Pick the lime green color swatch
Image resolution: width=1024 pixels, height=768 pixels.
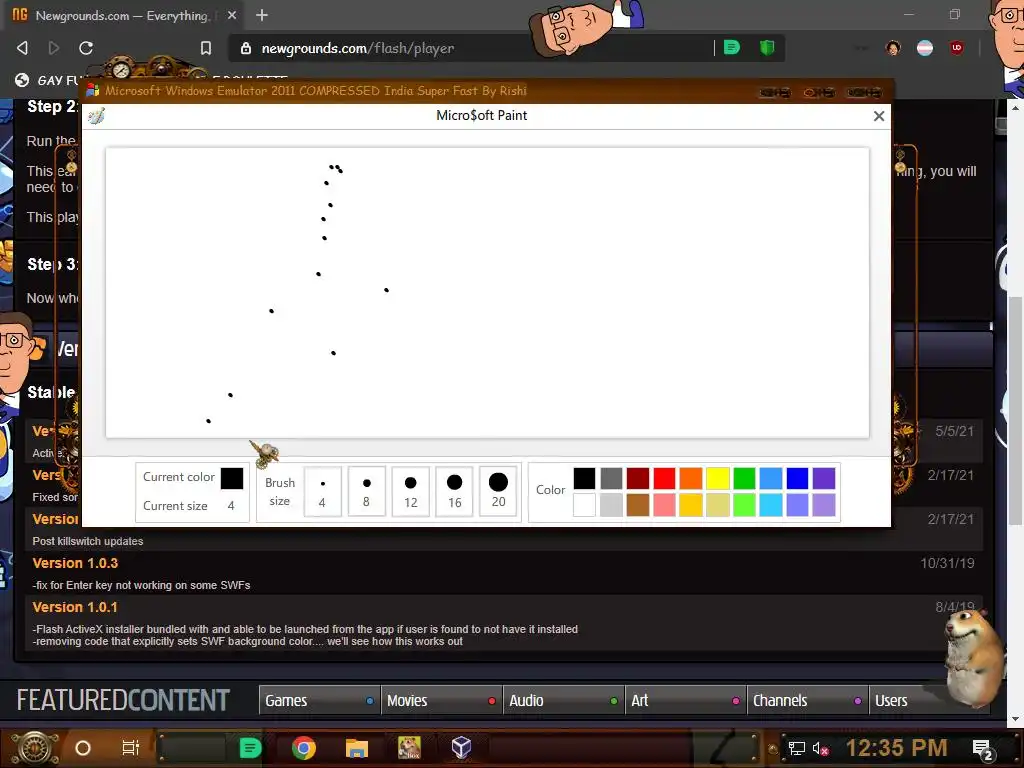point(744,505)
